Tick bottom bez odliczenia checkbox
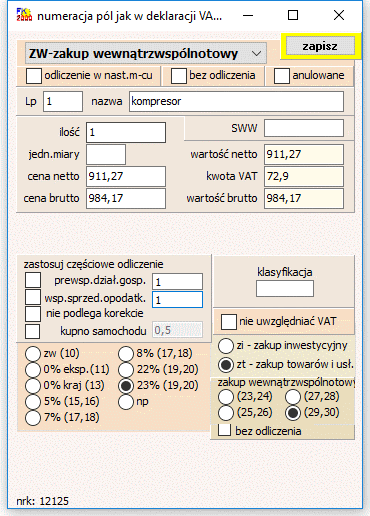Screen dimensions: 370x516 click(225, 430)
